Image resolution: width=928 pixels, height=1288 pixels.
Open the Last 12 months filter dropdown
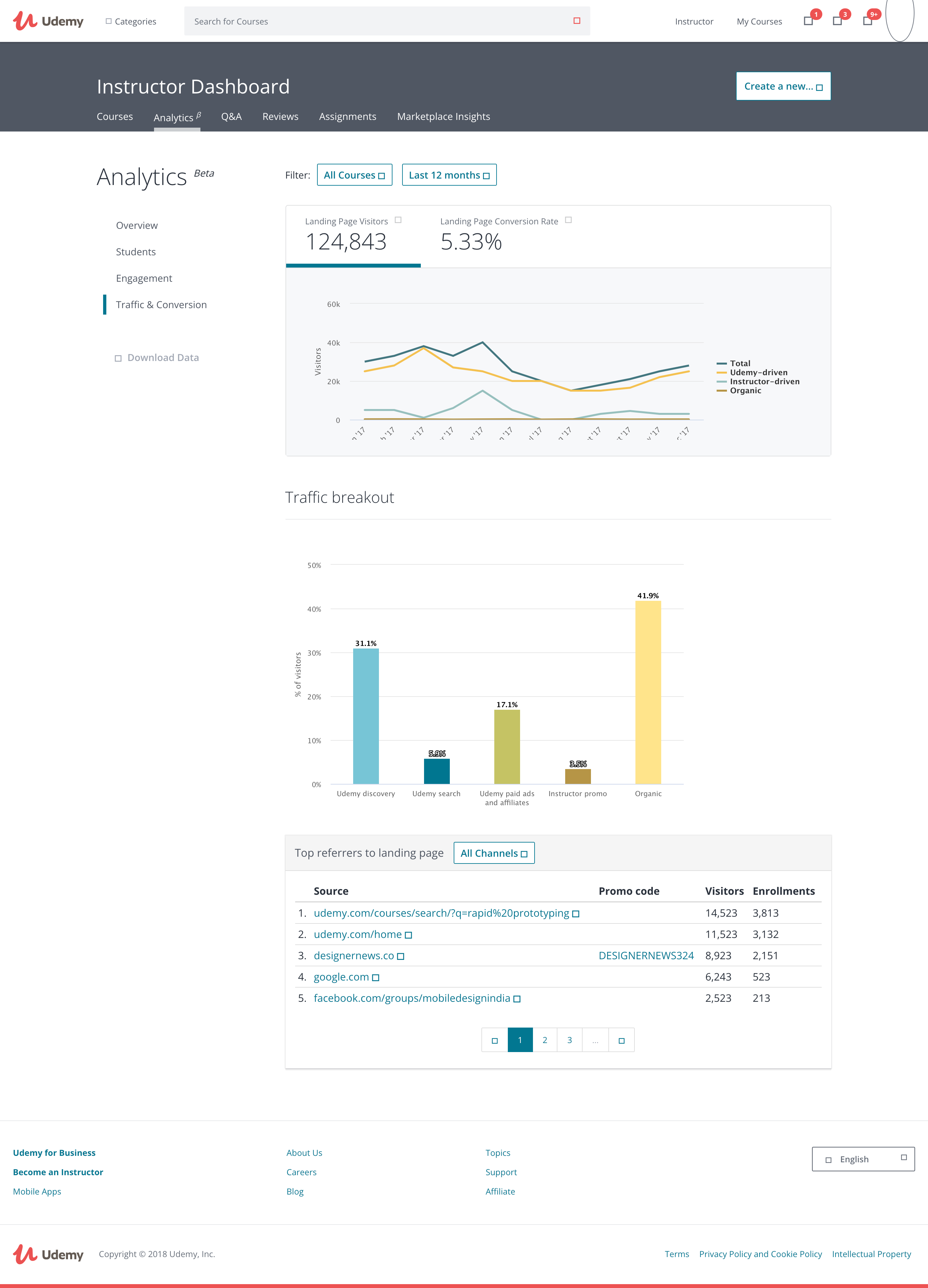(449, 175)
